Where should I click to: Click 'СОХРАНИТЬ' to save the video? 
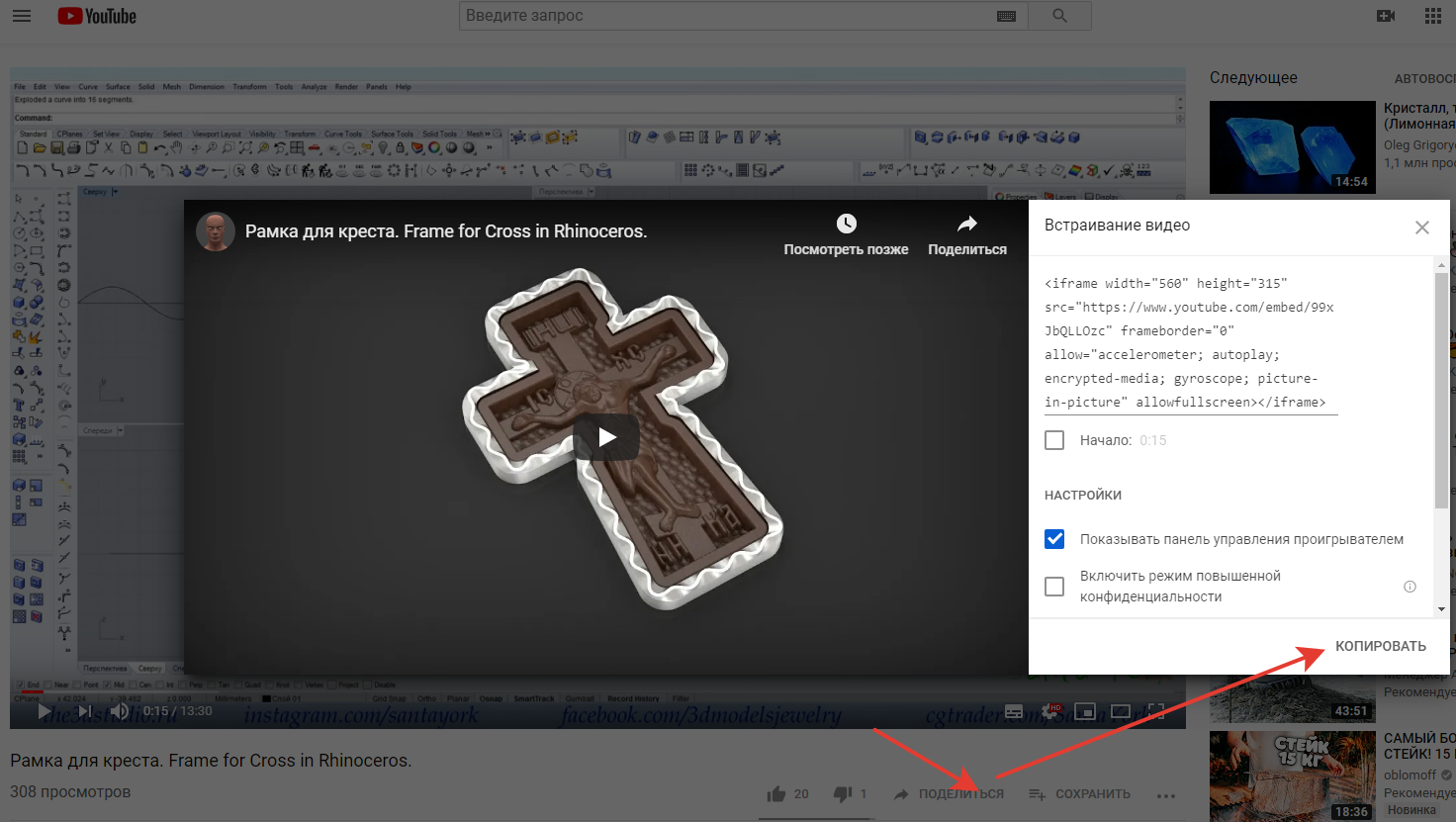click(1079, 793)
